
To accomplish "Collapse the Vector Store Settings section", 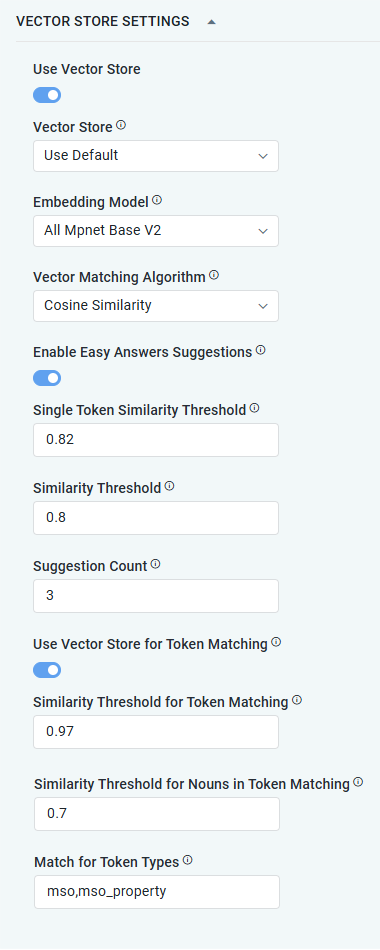I will [212, 22].
